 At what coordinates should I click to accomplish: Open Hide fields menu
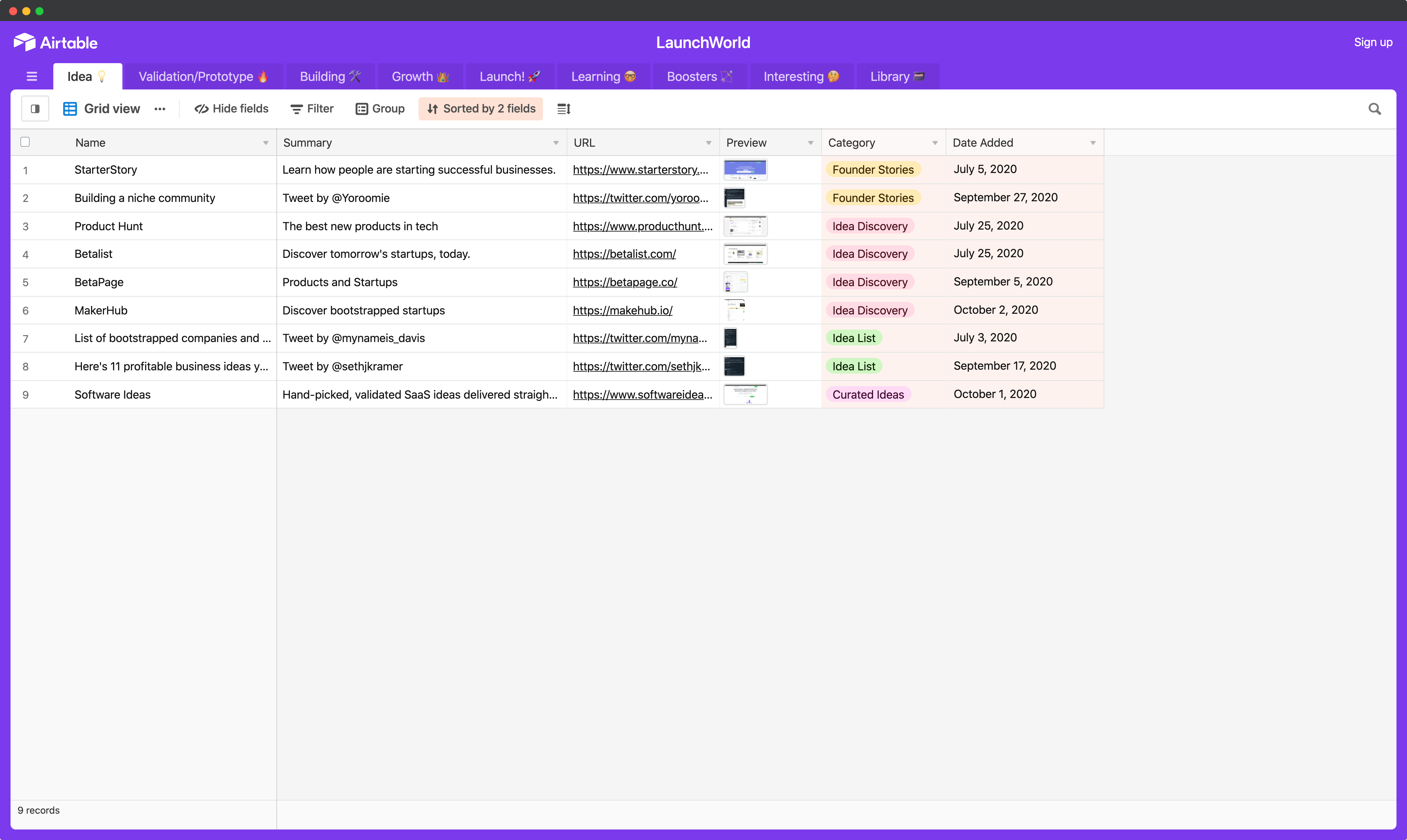[232, 109]
